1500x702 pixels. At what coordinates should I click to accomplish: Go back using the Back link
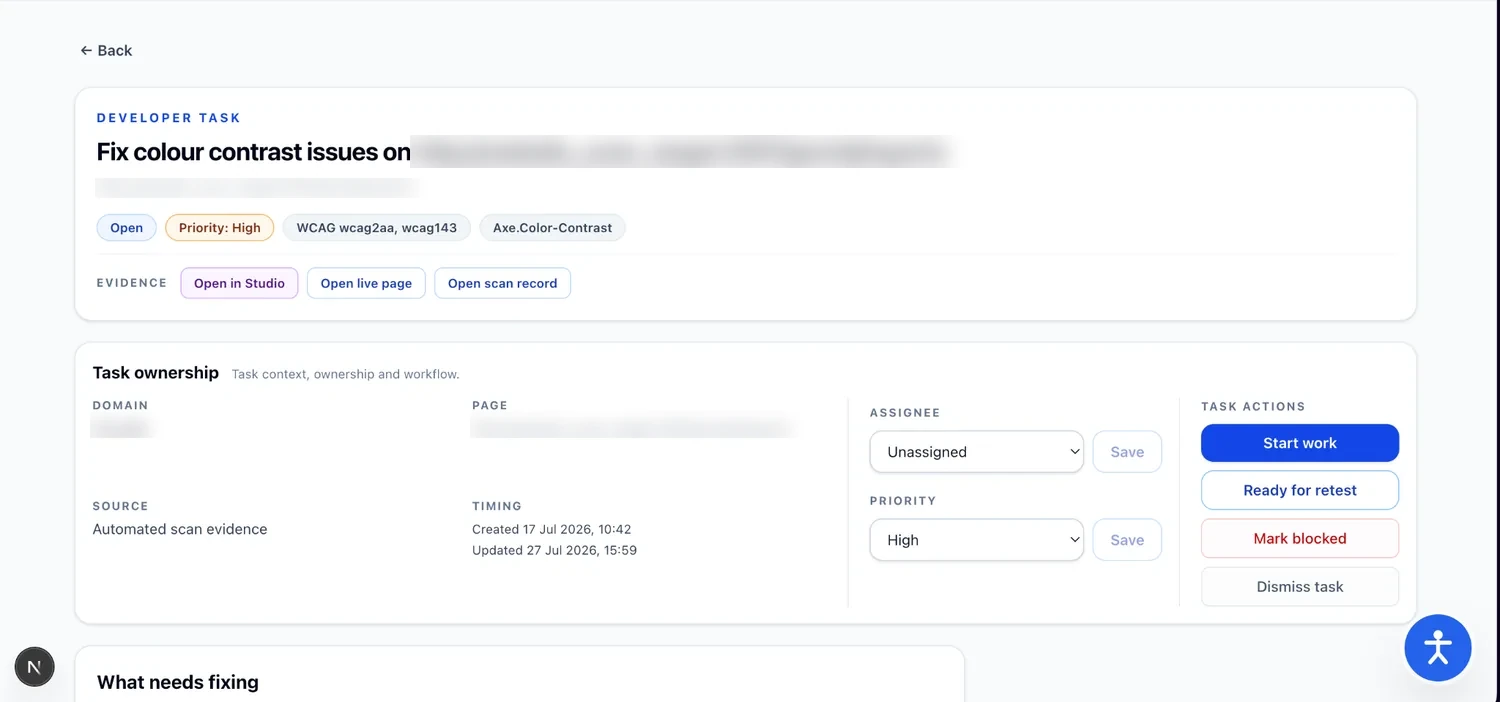pos(106,50)
